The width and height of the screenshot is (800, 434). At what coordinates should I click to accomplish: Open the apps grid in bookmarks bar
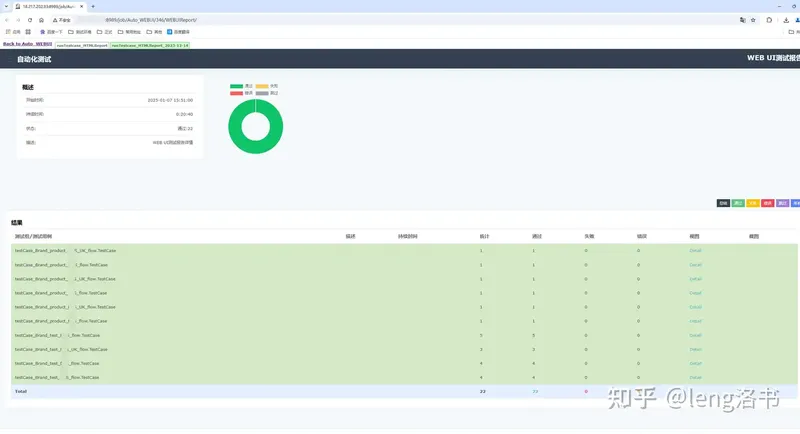click(7, 32)
